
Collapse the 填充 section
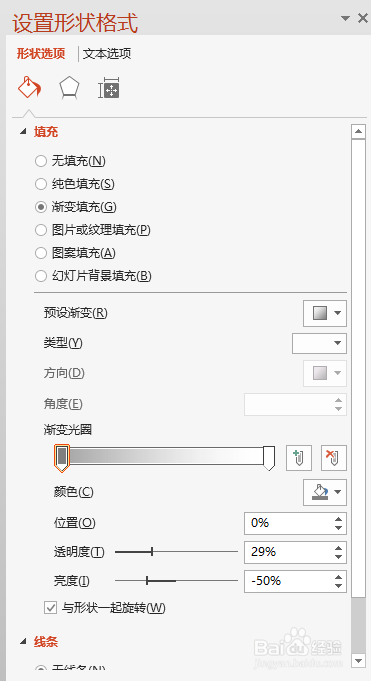click(x=23, y=132)
